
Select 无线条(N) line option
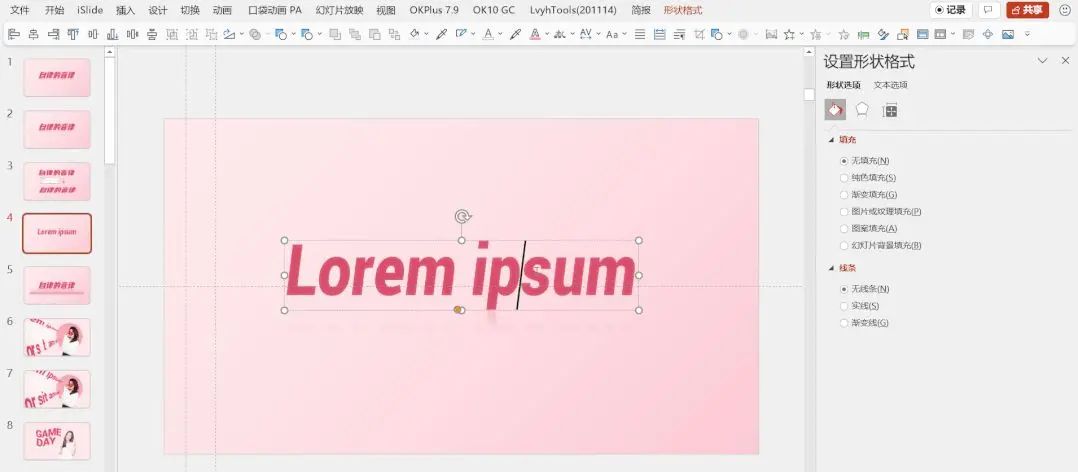(x=865, y=289)
